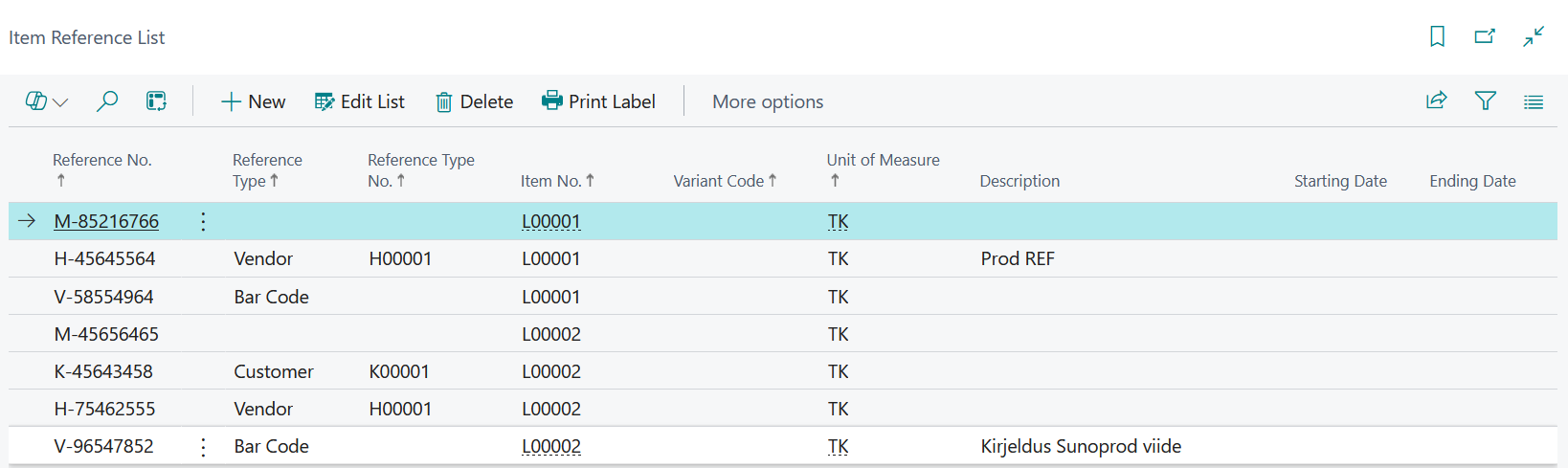Open page in new window icon
Screen dimensions: 1568x468
pyautogui.click(x=1485, y=36)
